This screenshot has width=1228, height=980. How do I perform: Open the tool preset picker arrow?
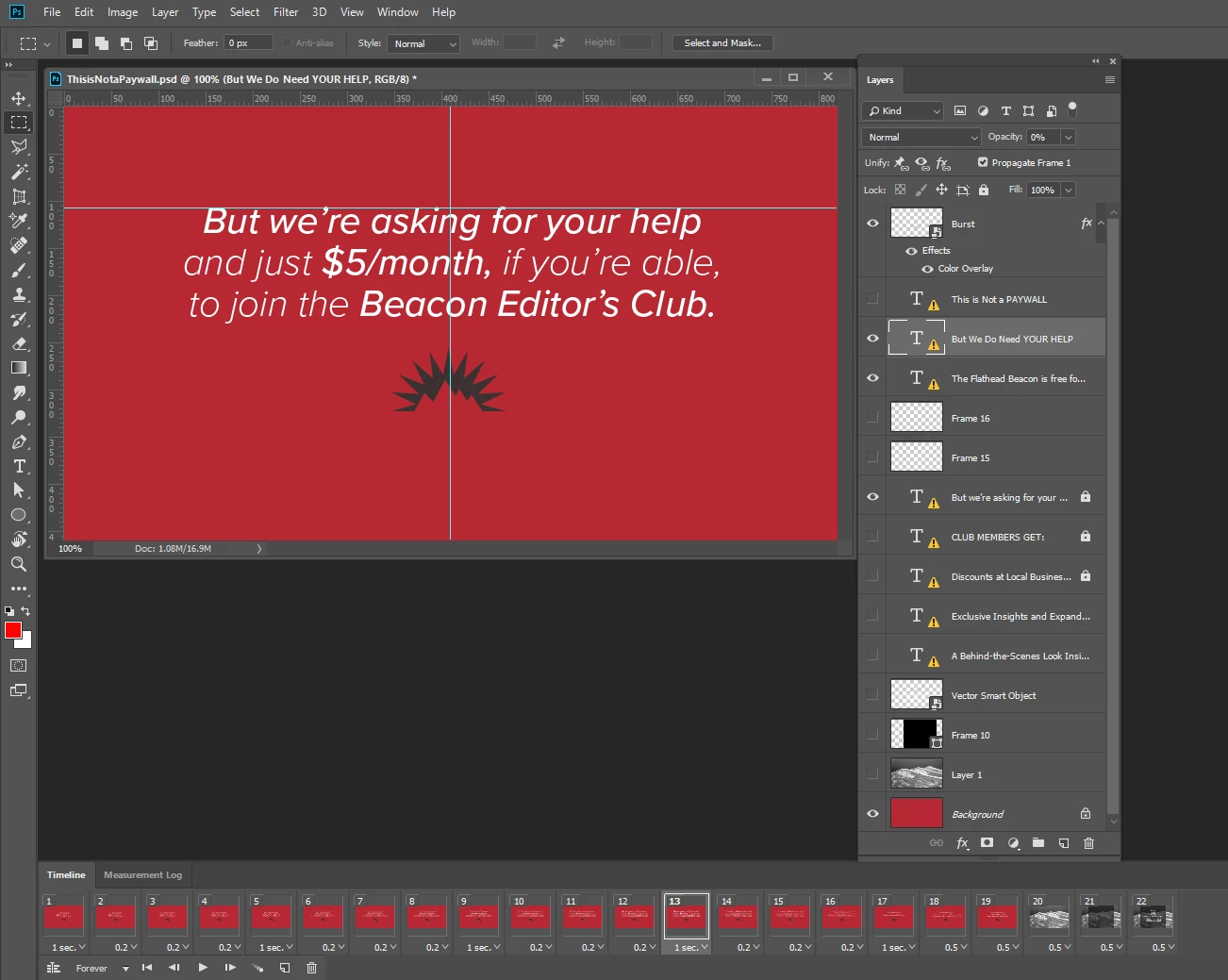[47, 43]
